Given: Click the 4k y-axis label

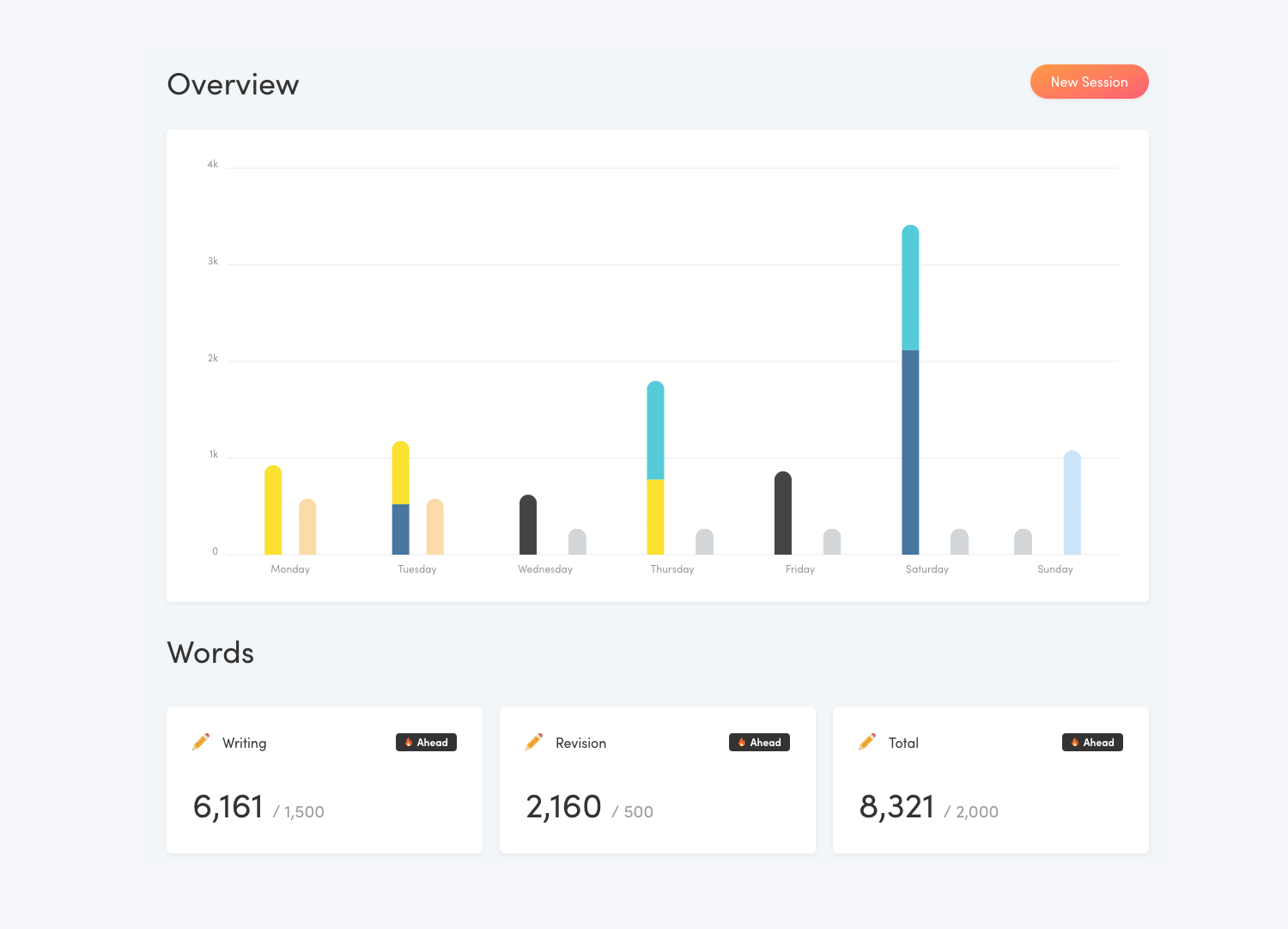Looking at the screenshot, I should pyautogui.click(x=213, y=164).
